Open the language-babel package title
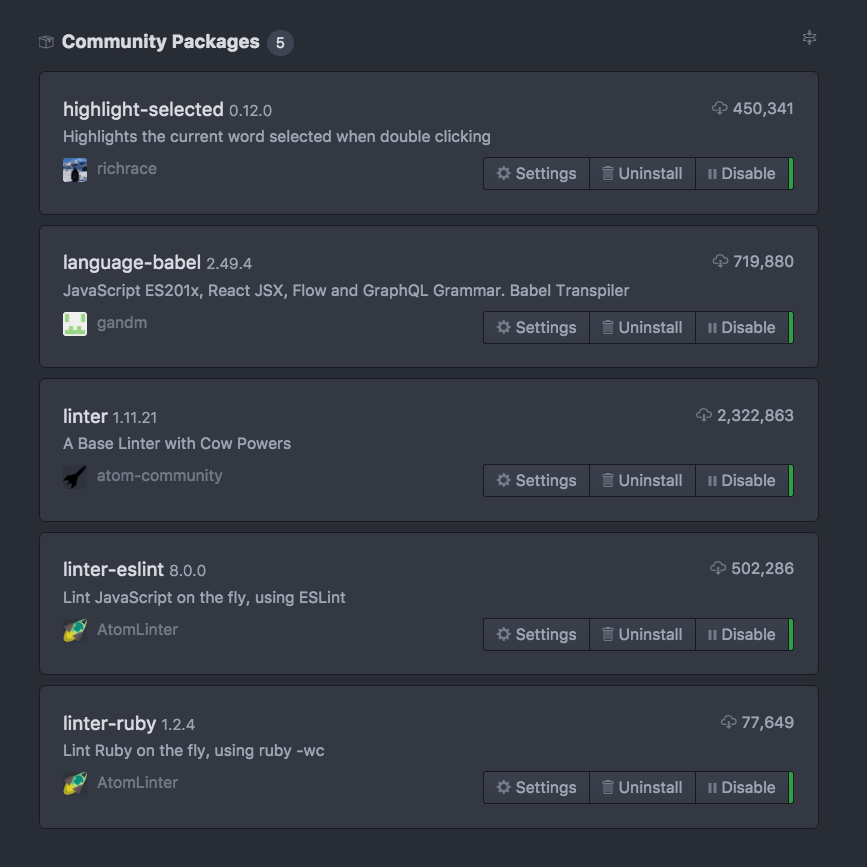Screen dimensions: 867x867 click(x=132, y=263)
